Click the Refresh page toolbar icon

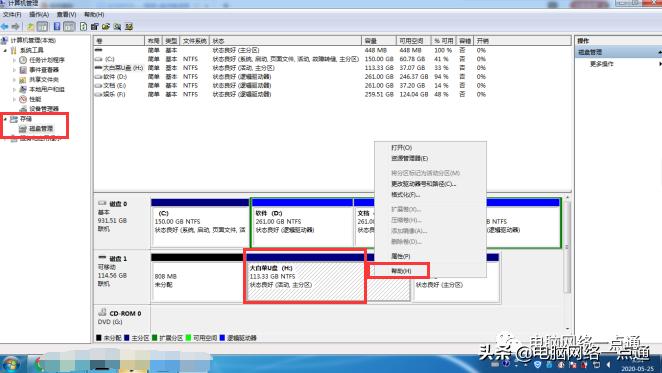coord(84,27)
